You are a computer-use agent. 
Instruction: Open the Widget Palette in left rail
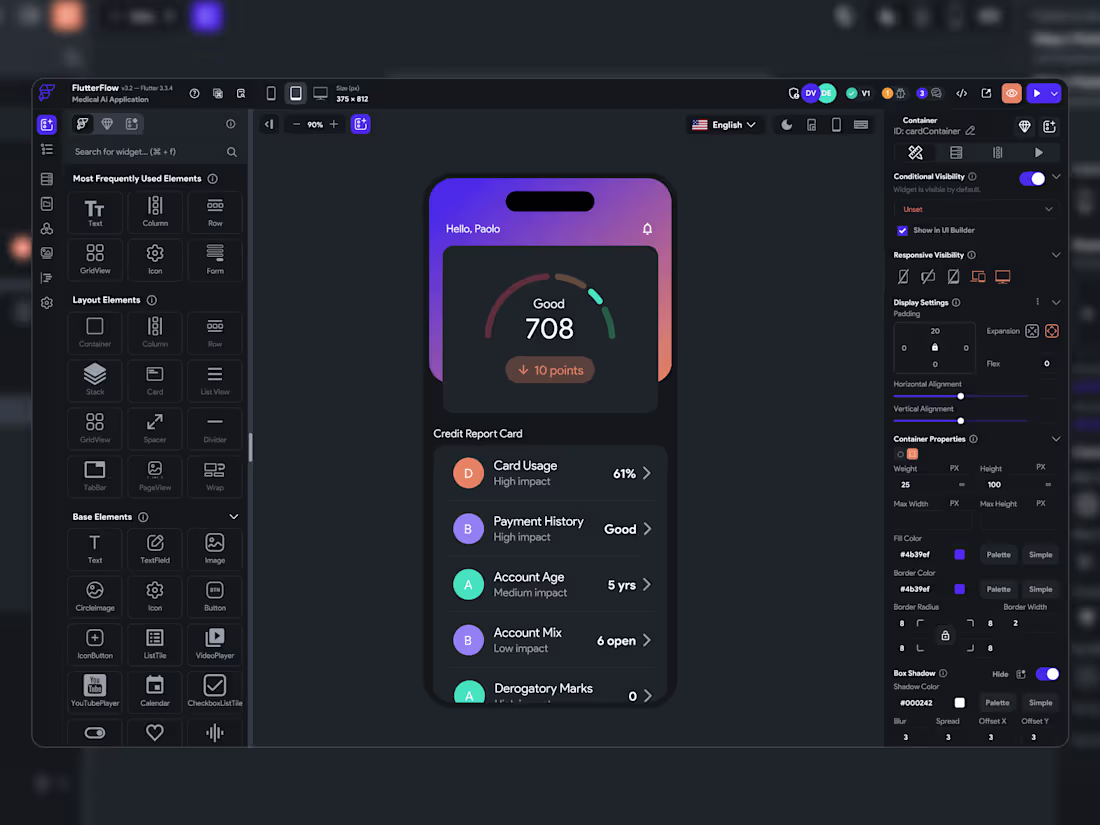coord(47,124)
